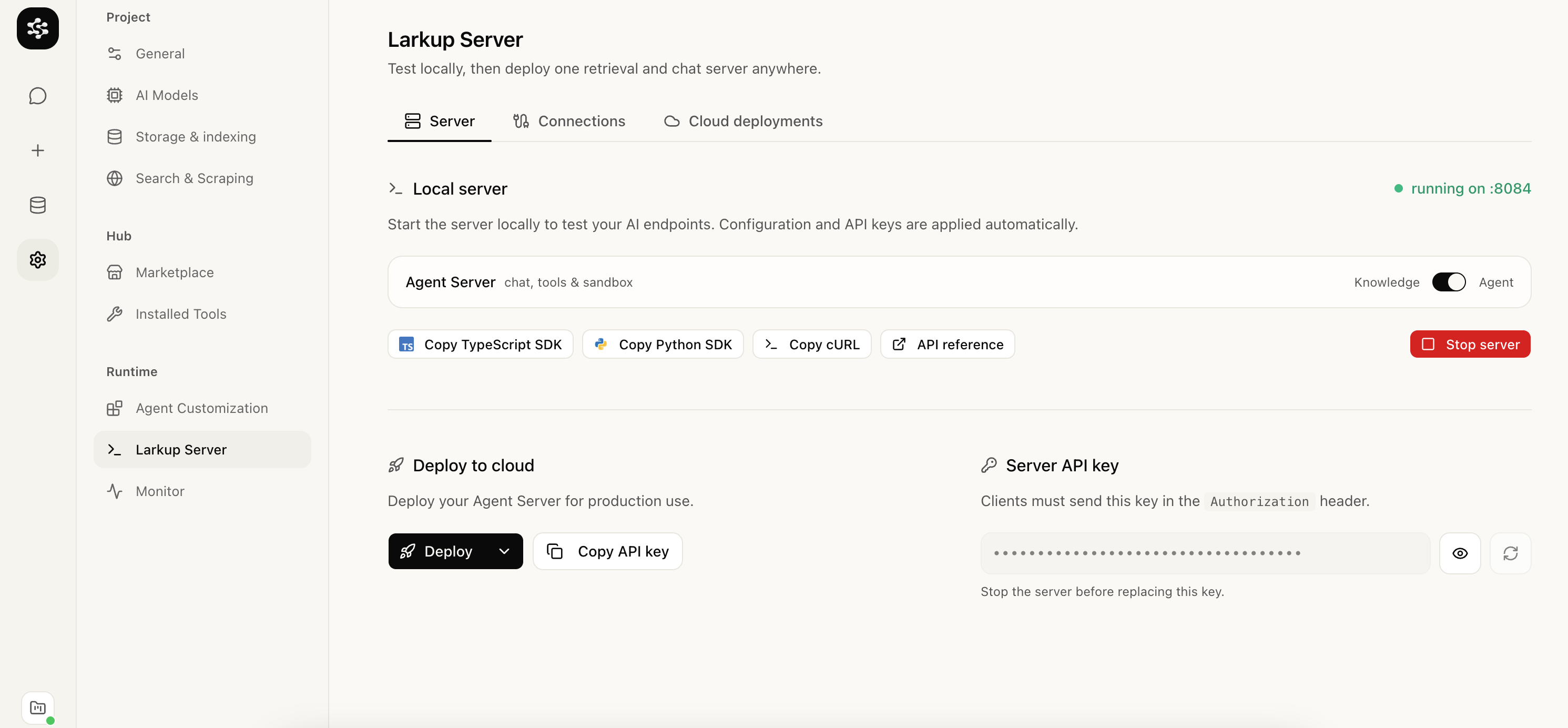The image size is (1568, 728).
Task: Click the AI Models chip icon
Action: pos(115,95)
